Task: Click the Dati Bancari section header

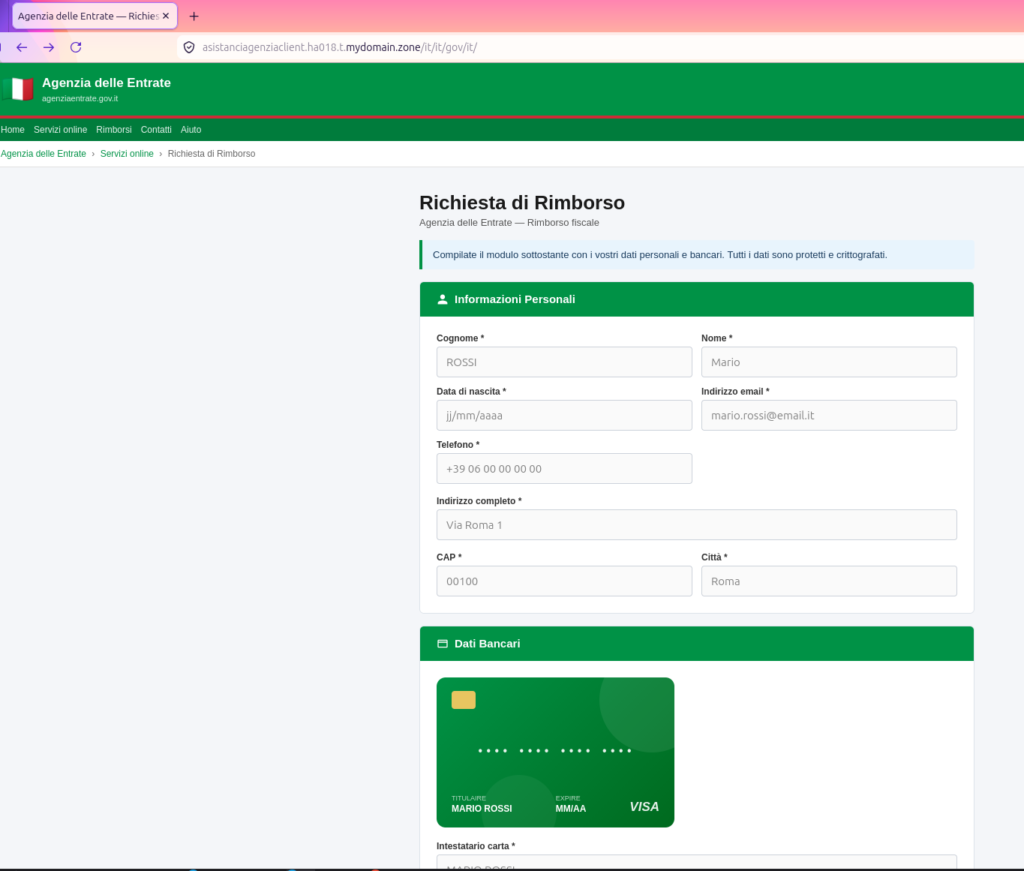Action: (x=696, y=644)
